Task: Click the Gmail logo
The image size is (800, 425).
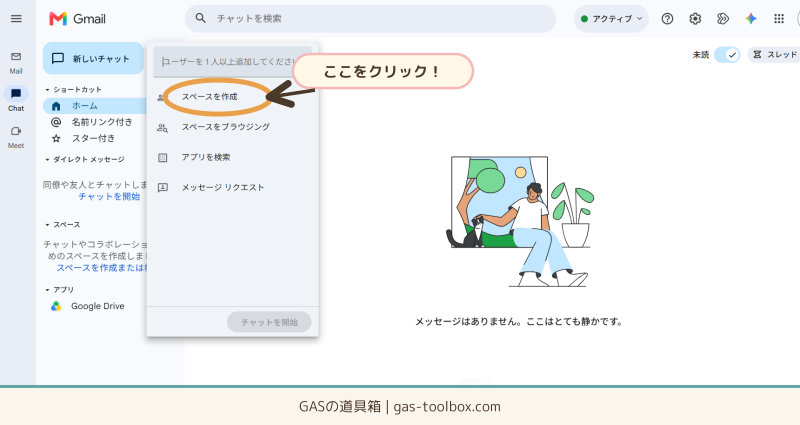Action: 78,19
